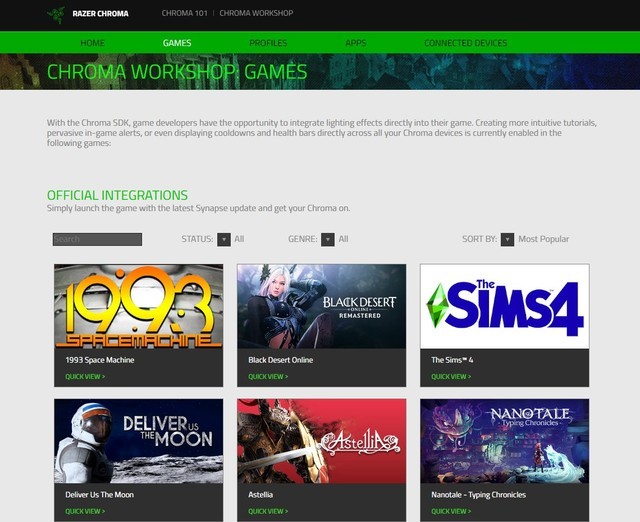This screenshot has width=640, height=522.
Task: Open the Chroma Workshop link
Action: click(x=256, y=13)
